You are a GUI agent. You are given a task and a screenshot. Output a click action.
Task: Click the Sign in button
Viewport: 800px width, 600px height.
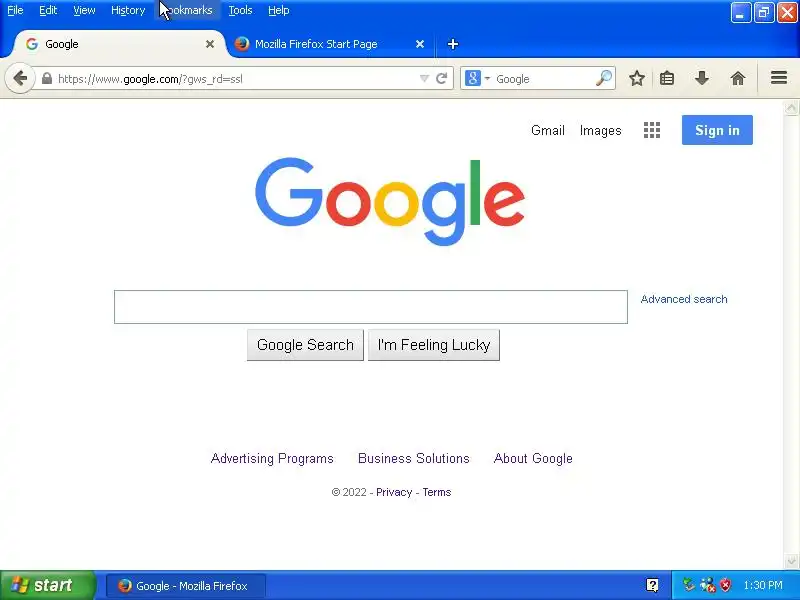click(x=717, y=130)
